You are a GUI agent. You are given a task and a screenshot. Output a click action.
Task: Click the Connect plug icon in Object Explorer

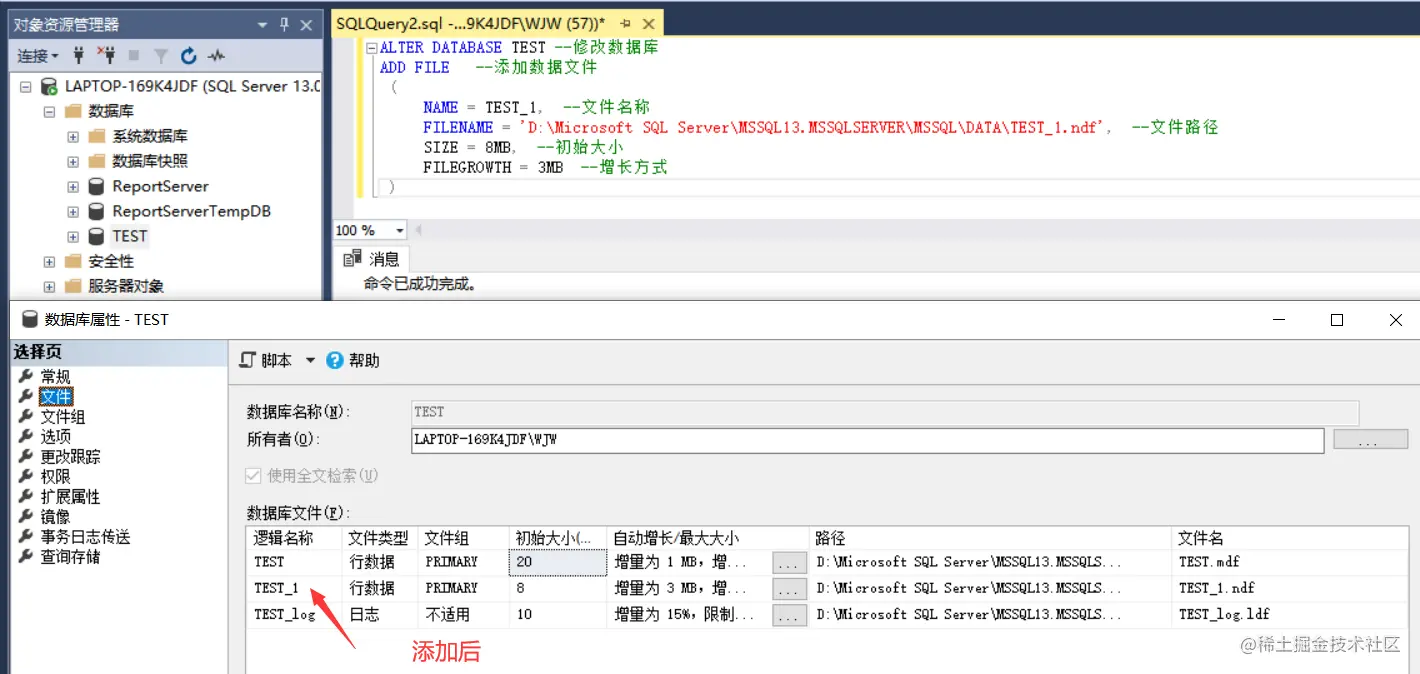79,56
